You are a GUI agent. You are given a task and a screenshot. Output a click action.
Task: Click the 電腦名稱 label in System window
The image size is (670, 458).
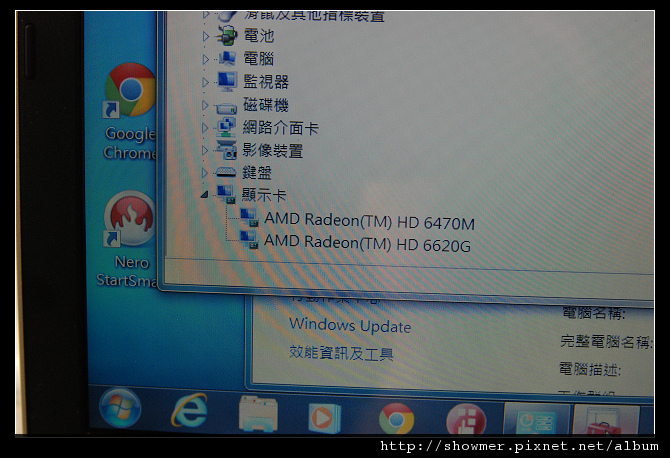coord(594,314)
